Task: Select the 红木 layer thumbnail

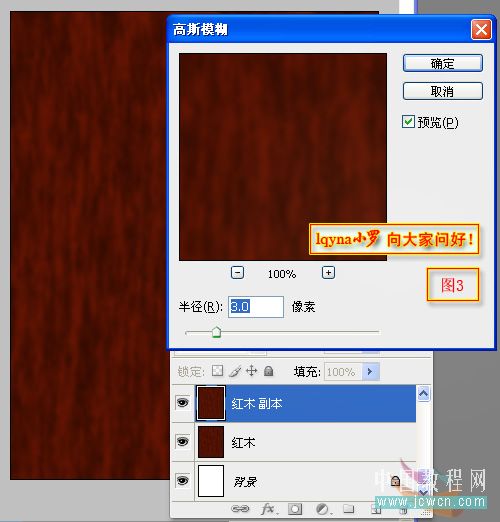Action: (x=211, y=442)
